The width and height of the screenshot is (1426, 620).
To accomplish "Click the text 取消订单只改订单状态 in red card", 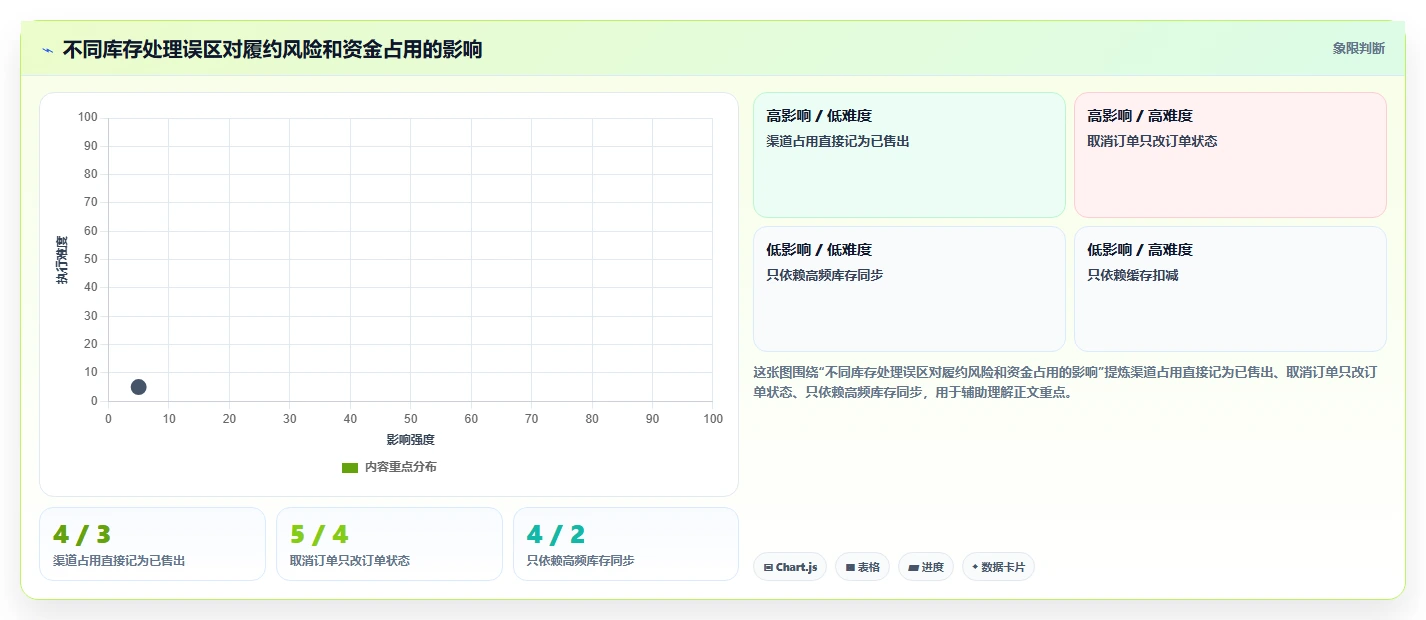I will (x=1153, y=141).
